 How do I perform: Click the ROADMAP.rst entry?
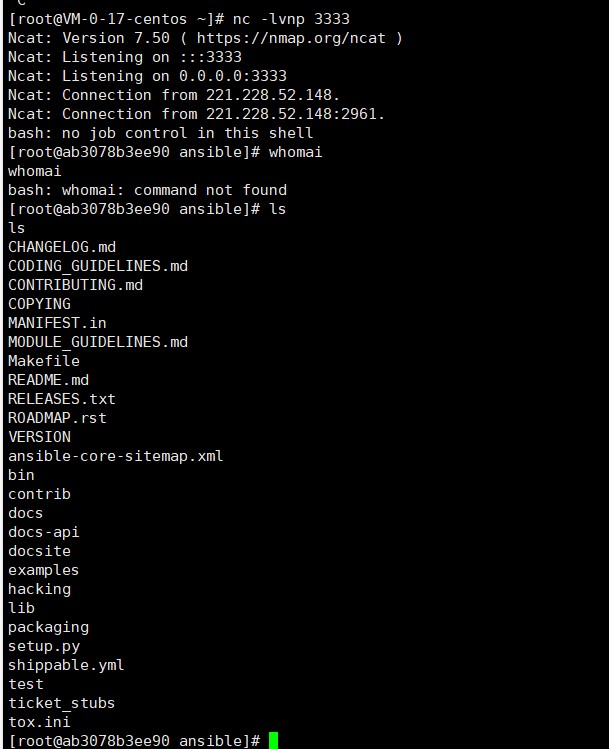(x=57, y=418)
